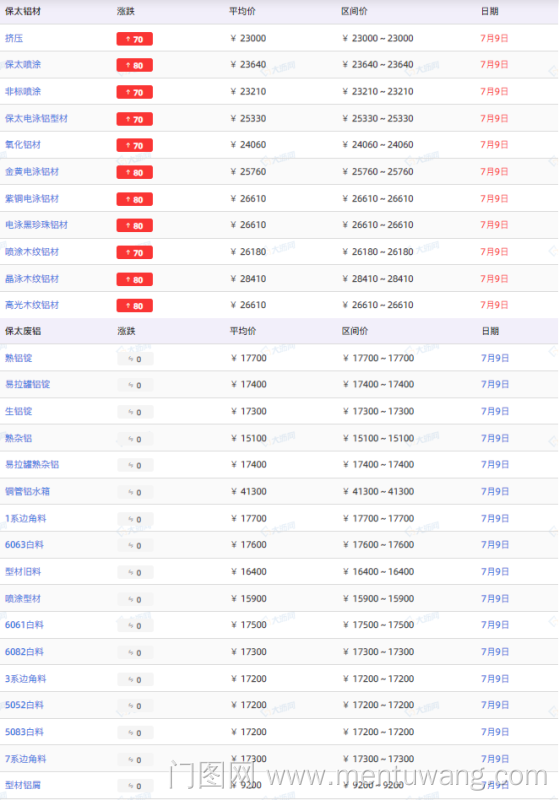Click the gray 0 badge for 6063白料
Image resolution: width=559 pixels, height=800 pixels.
135,545
